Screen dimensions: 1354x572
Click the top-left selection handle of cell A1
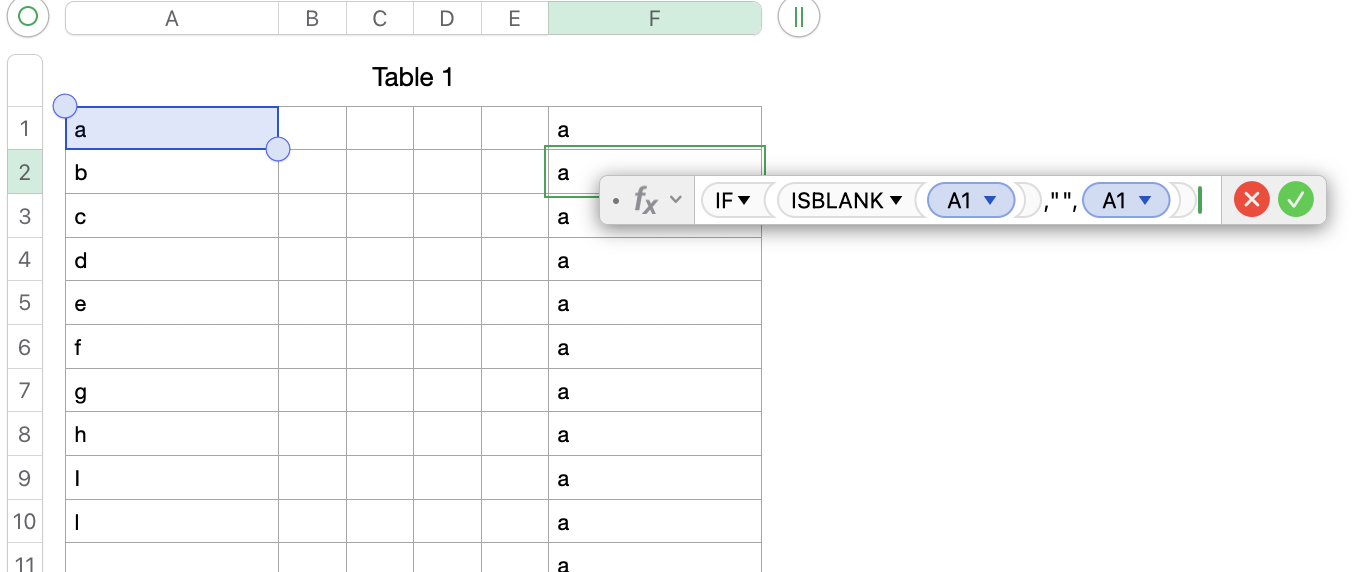coord(64,105)
